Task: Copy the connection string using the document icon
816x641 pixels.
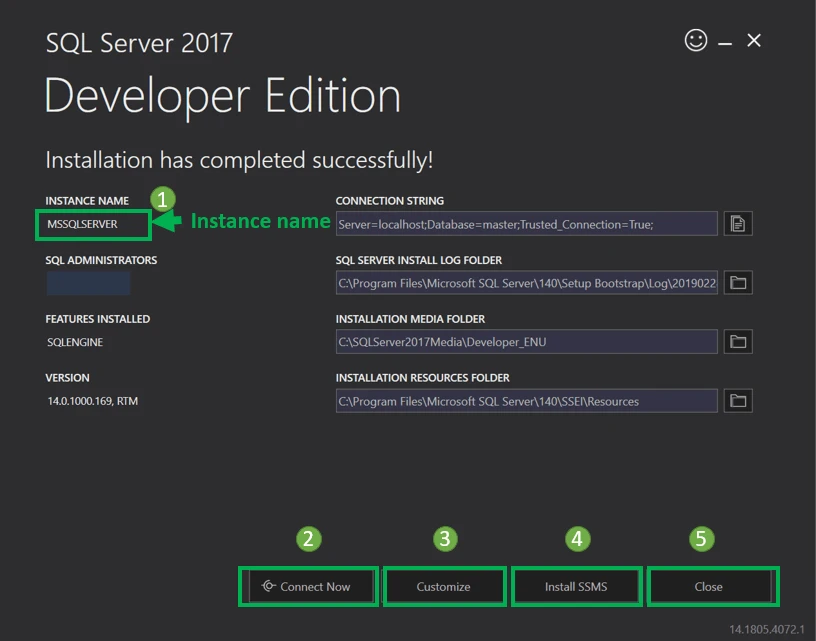Action: pyautogui.click(x=738, y=224)
